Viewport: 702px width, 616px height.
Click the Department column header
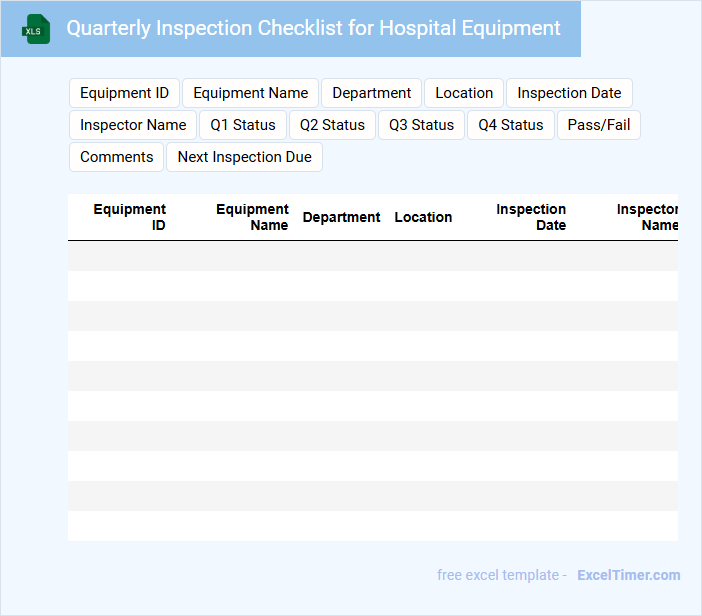[x=341, y=217]
